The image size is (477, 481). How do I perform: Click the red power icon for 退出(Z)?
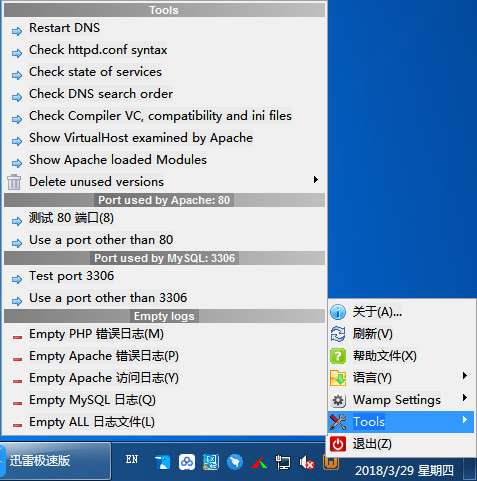[x=338, y=444]
